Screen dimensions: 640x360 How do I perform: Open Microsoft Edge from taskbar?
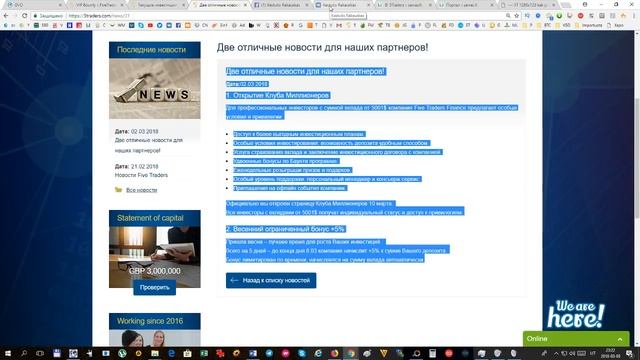[x=171, y=353]
